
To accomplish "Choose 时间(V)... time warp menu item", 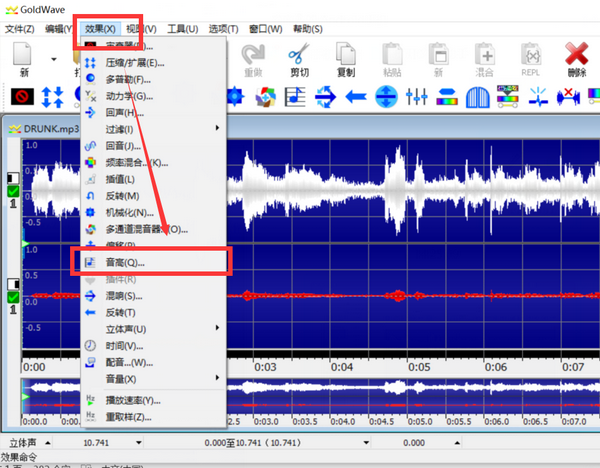I will [x=153, y=346].
